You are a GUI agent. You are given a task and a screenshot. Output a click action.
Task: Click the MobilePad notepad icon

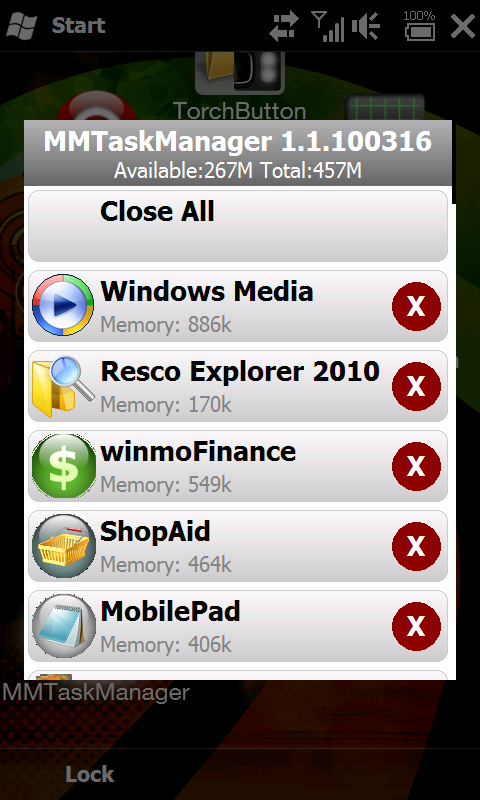coord(63,626)
